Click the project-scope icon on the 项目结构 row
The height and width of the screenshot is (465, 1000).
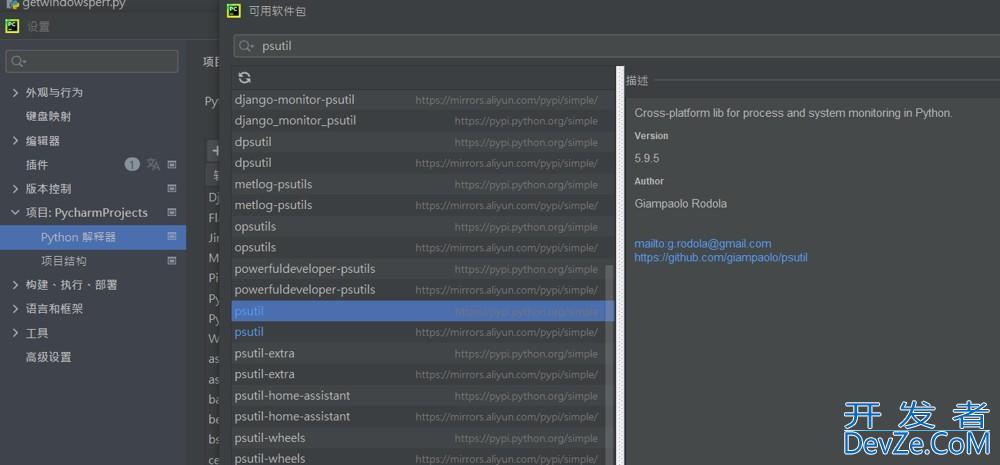[172, 261]
